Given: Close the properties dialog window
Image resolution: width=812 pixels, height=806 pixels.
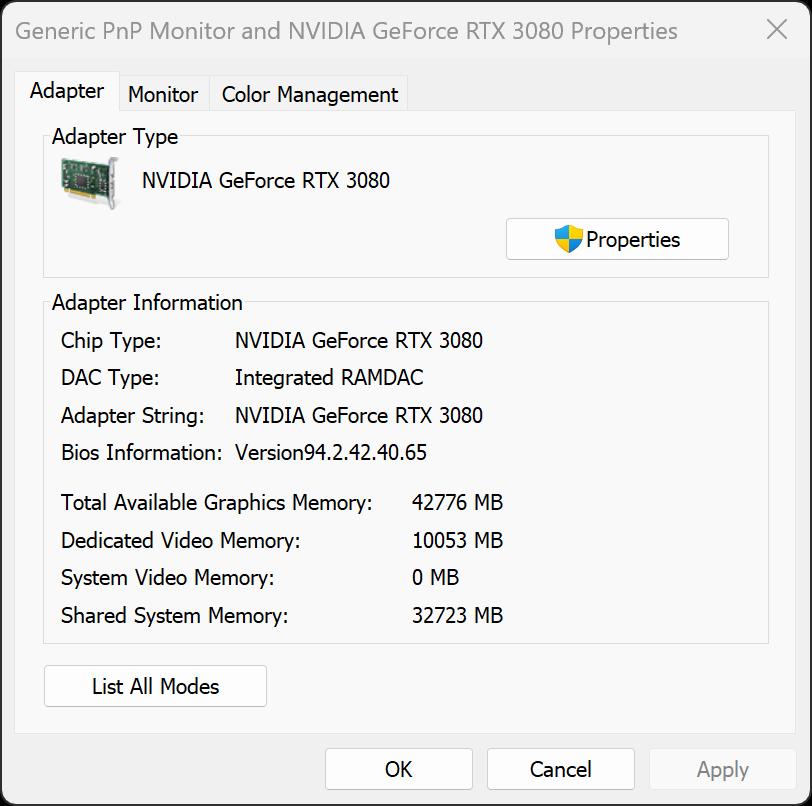Looking at the screenshot, I should [x=777, y=30].
